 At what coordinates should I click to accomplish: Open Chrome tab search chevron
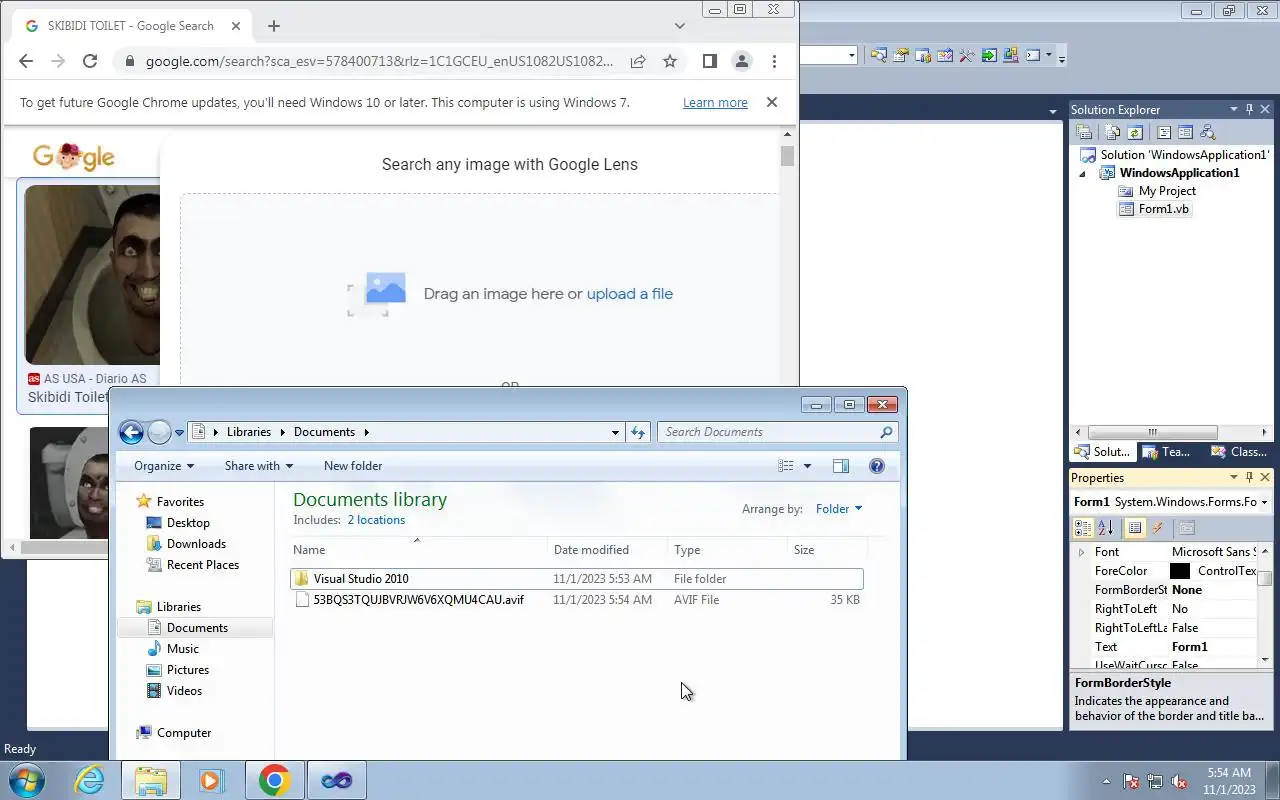pyautogui.click(x=680, y=26)
